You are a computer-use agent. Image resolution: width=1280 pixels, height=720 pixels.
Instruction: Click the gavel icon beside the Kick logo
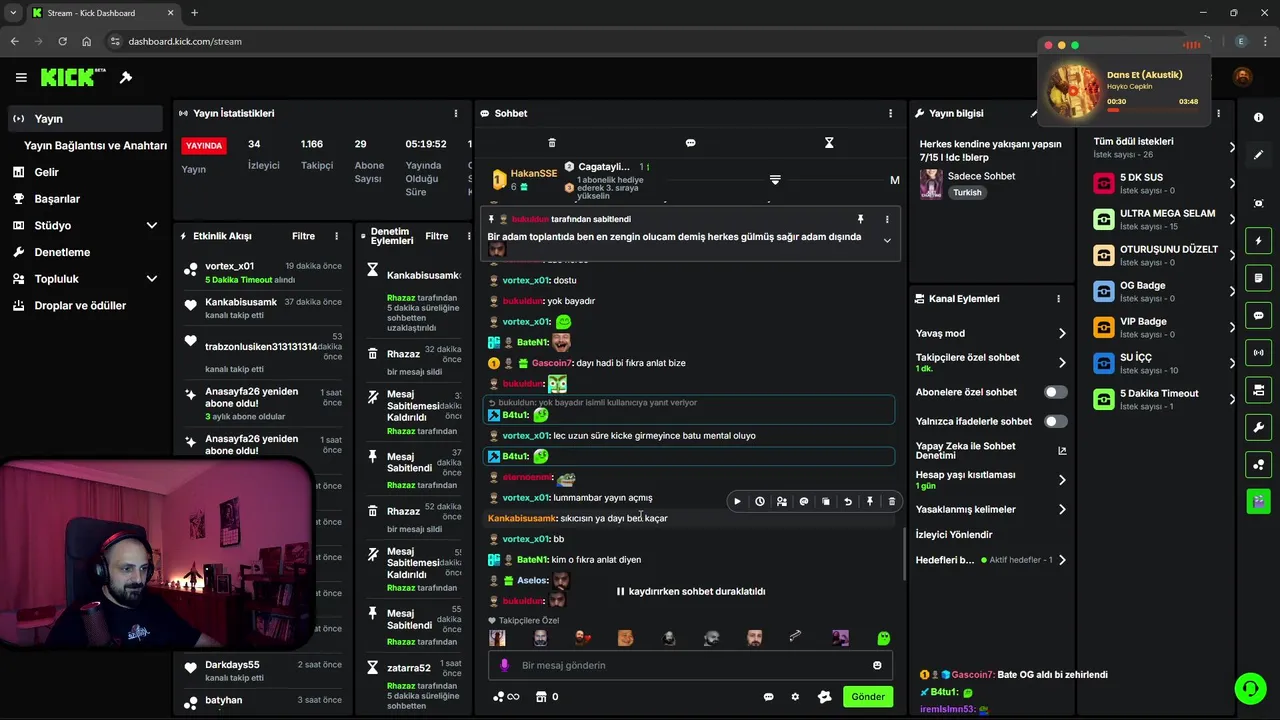(126, 77)
